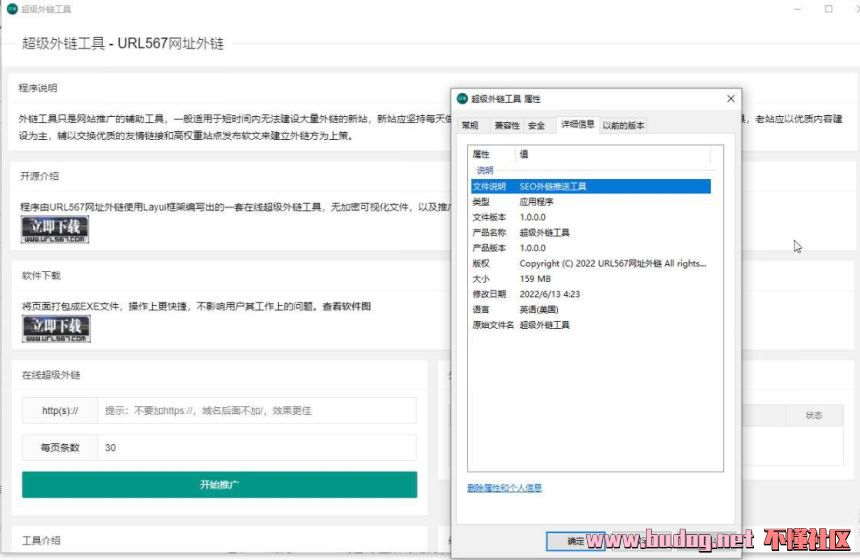Select the 版权 Copyright row

pos(590,264)
